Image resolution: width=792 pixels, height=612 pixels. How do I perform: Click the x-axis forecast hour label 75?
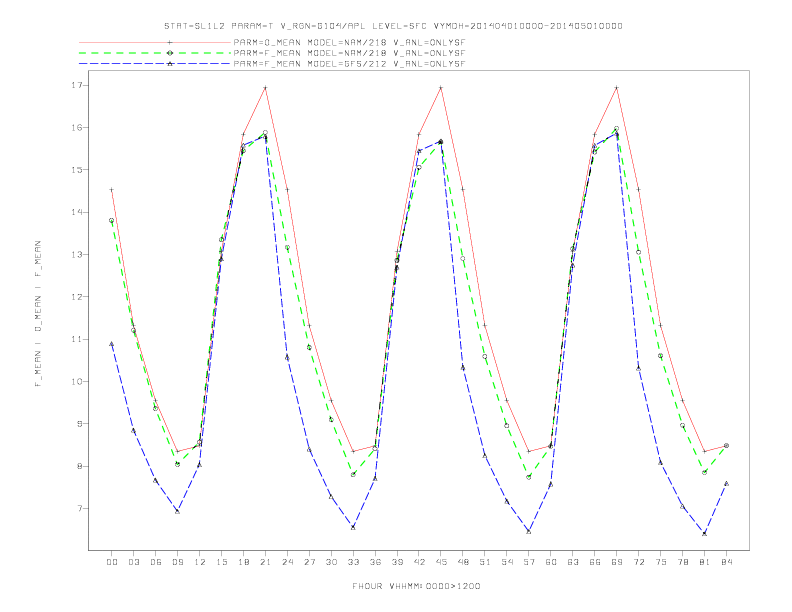point(661,562)
